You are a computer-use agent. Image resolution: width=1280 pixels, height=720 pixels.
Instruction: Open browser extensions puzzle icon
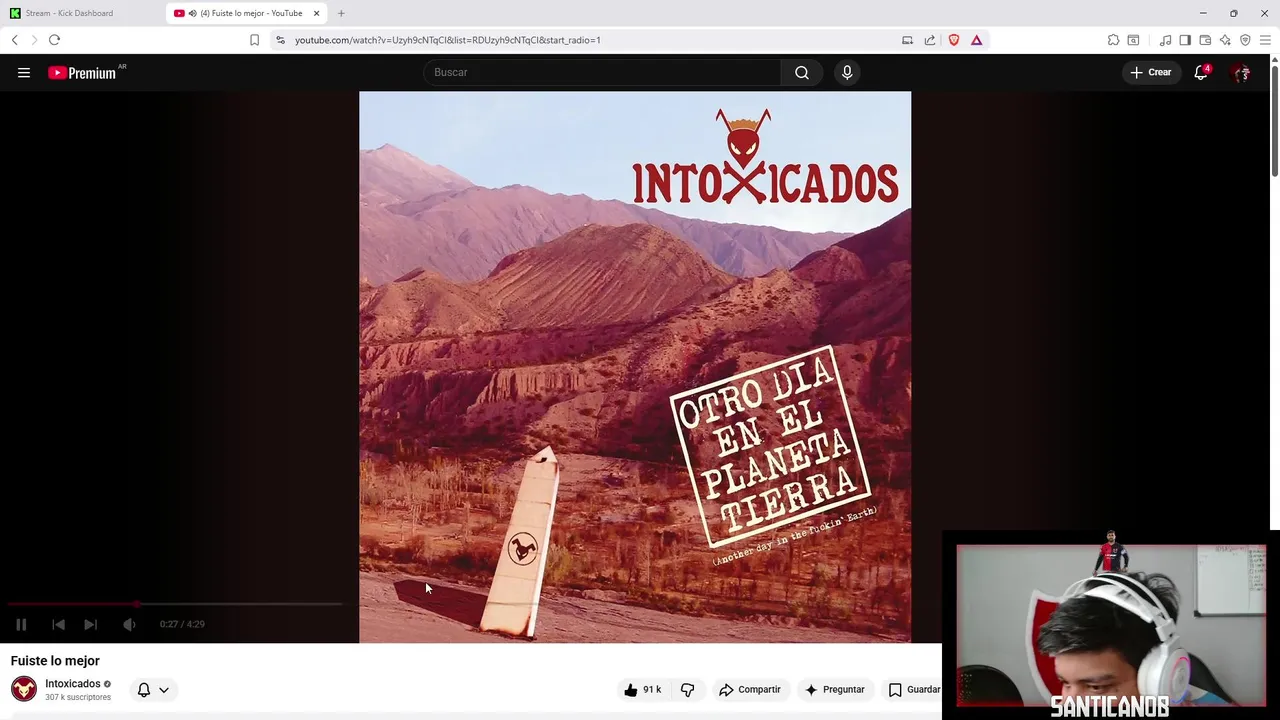coord(1113,40)
